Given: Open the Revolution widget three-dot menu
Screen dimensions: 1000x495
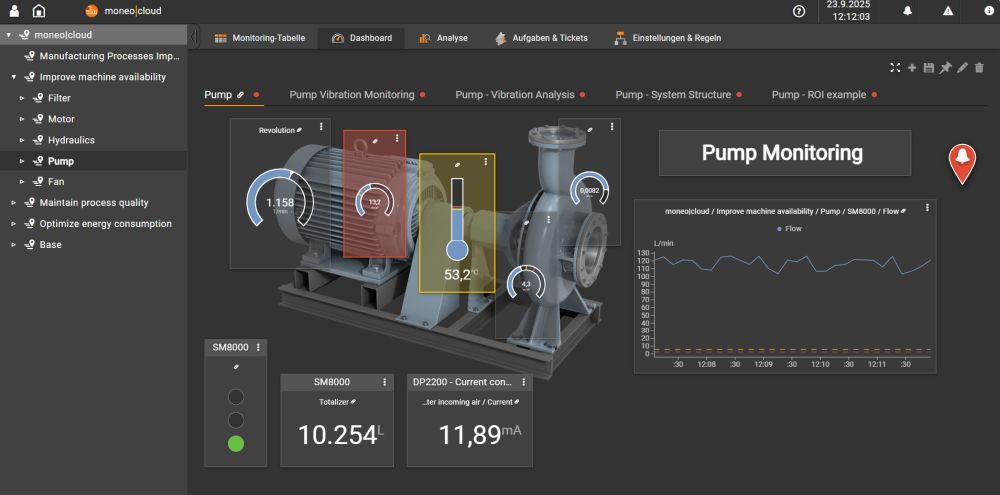Looking at the screenshot, I should pyautogui.click(x=321, y=128).
